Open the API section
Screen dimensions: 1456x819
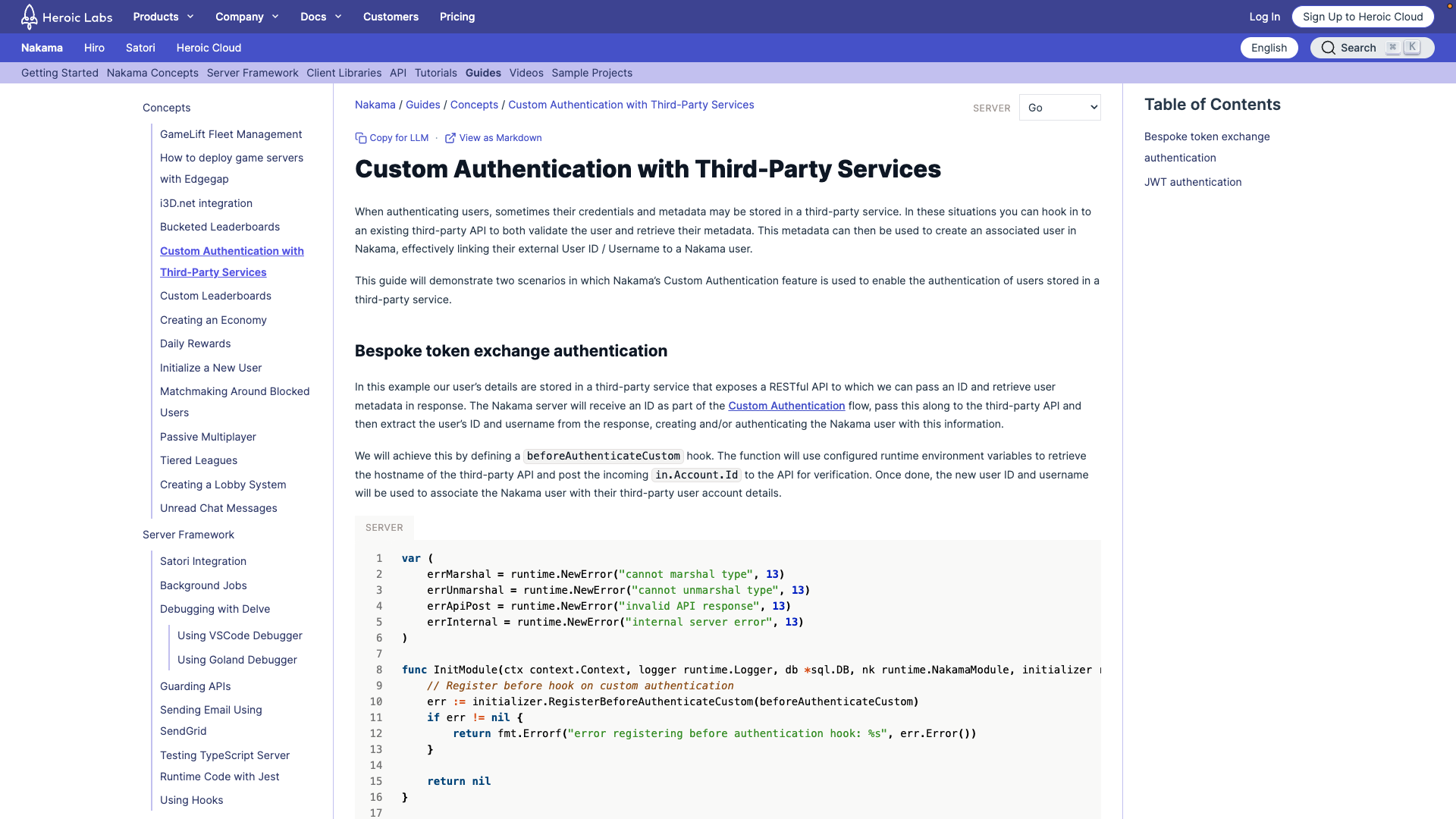tap(398, 73)
